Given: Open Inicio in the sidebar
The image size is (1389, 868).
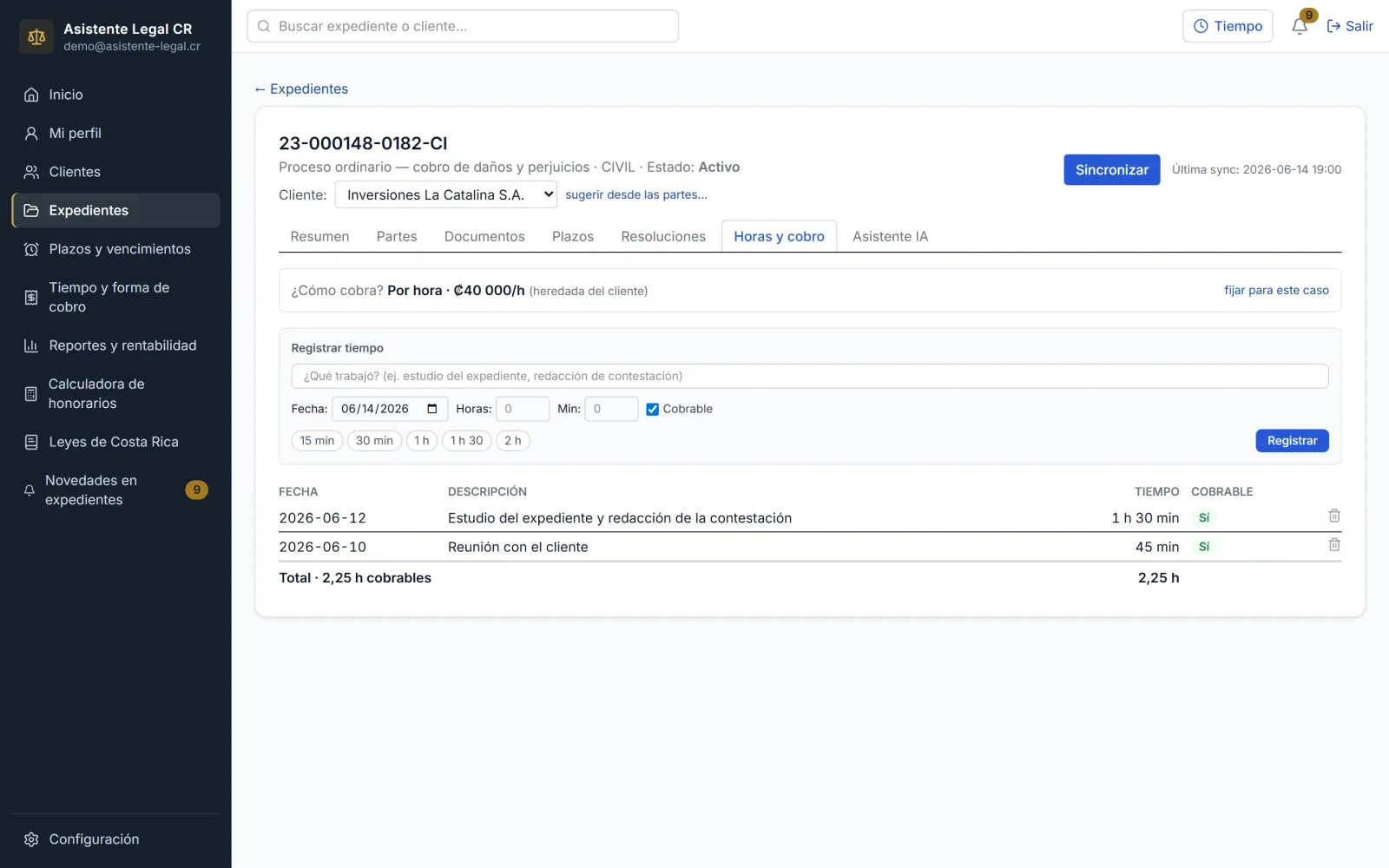Looking at the screenshot, I should click(x=115, y=95).
